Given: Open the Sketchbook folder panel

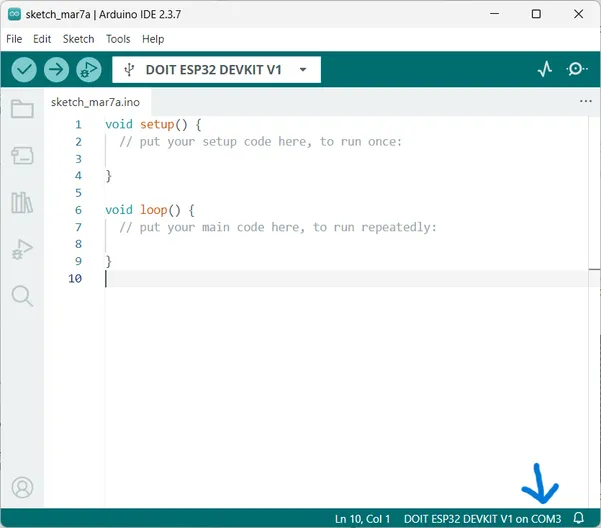Looking at the screenshot, I should 22,109.
